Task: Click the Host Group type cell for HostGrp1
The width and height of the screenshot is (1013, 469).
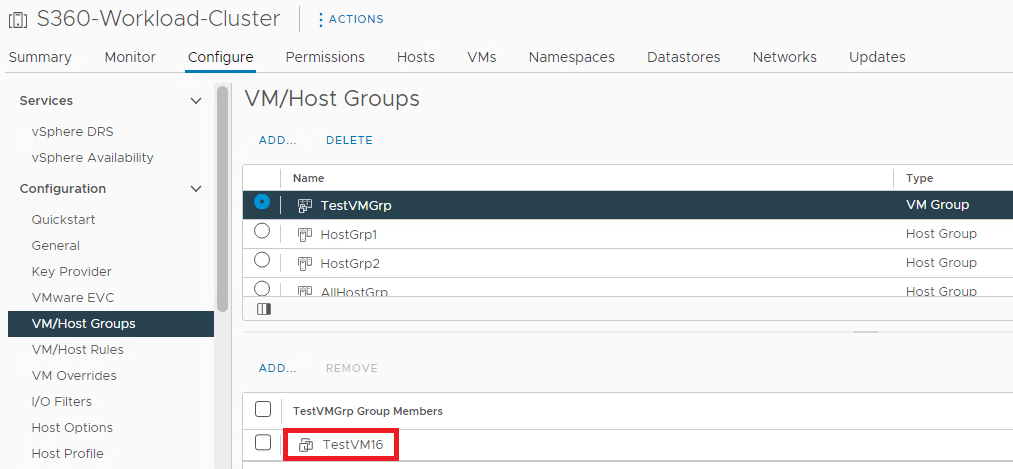Action: tap(941, 234)
